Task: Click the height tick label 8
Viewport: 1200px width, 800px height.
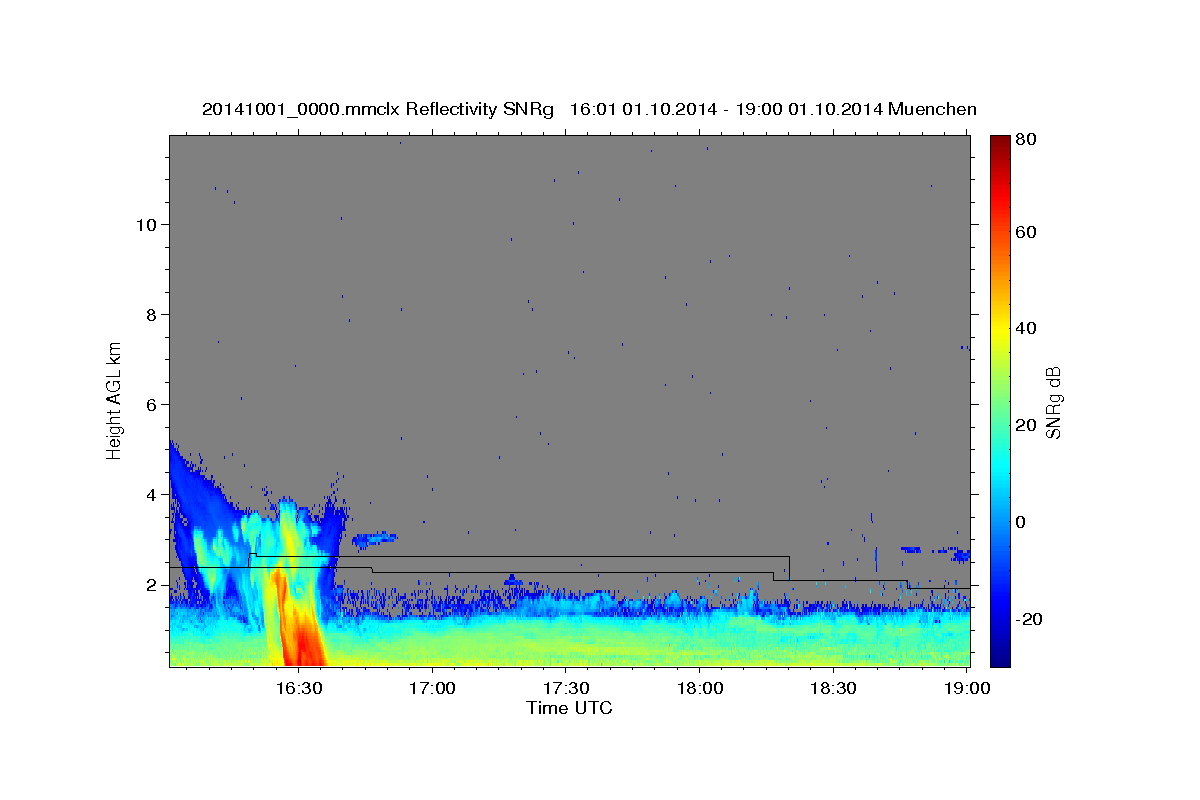Action: pyautogui.click(x=150, y=315)
